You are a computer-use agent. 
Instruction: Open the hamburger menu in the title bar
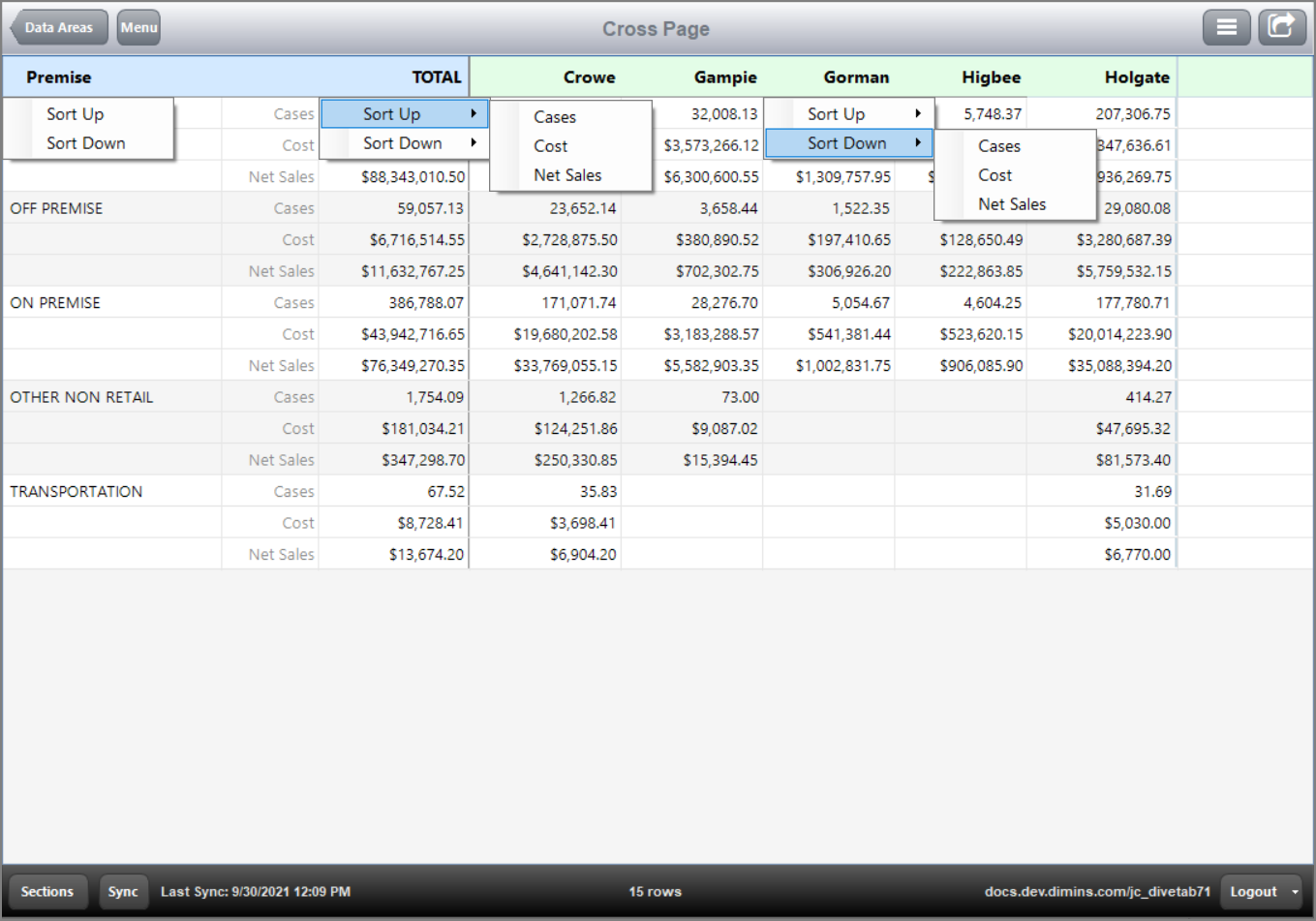(1226, 26)
